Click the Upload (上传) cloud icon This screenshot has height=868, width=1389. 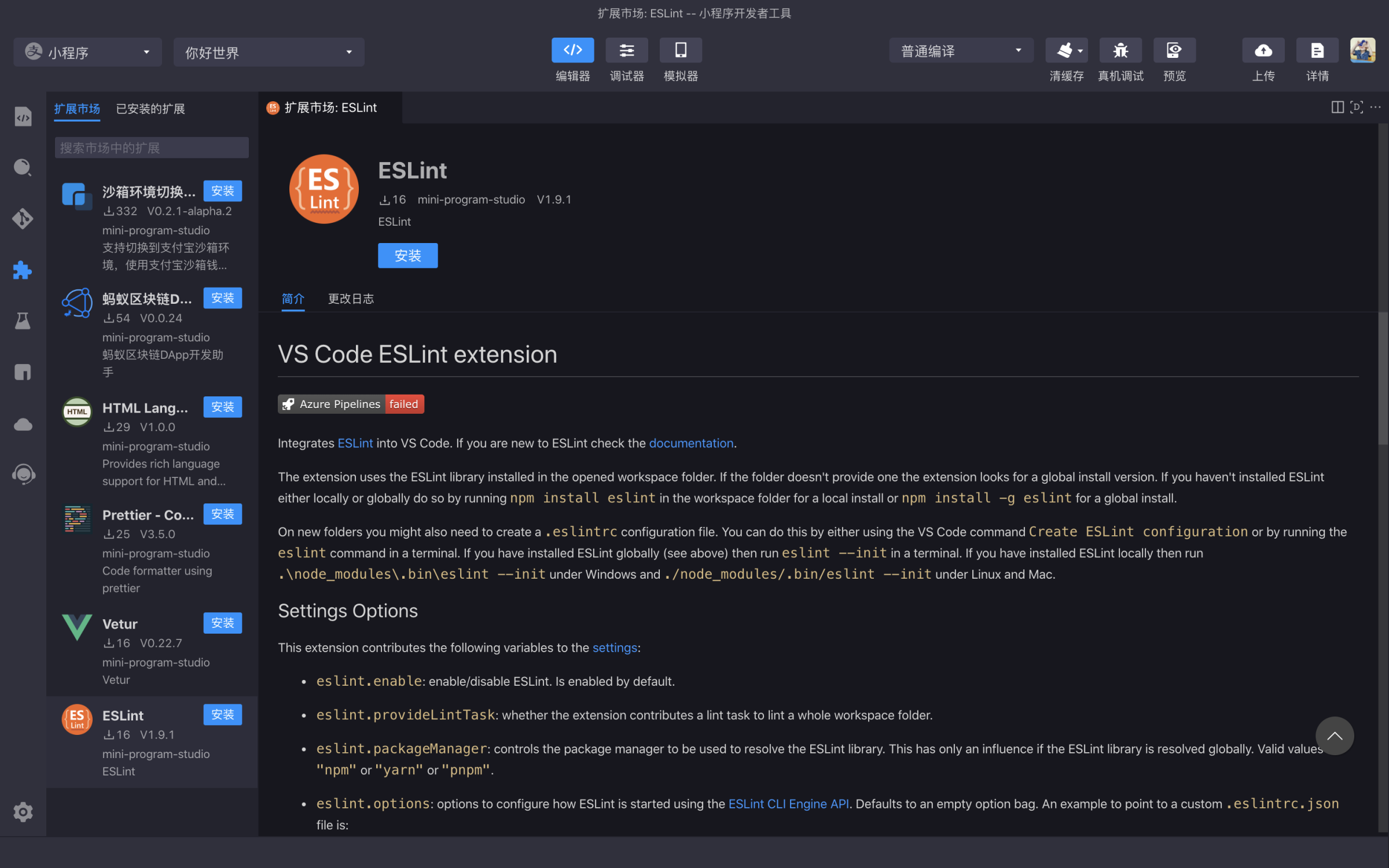pyautogui.click(x=1263, y=50)
